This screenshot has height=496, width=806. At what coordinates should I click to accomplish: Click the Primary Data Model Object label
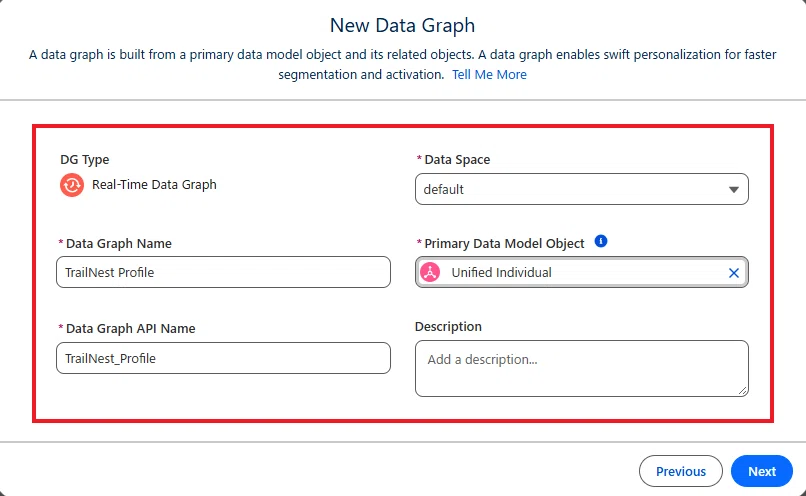(504, 244)
